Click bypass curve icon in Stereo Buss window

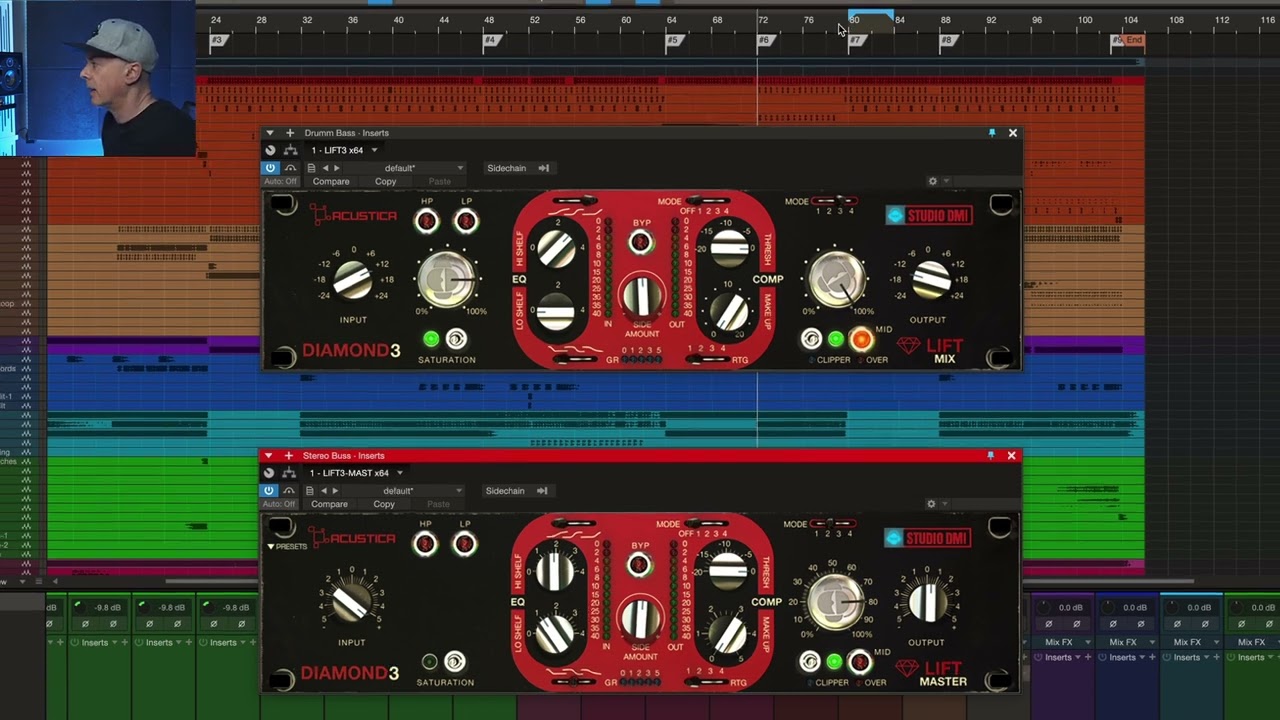pos(288,491)
